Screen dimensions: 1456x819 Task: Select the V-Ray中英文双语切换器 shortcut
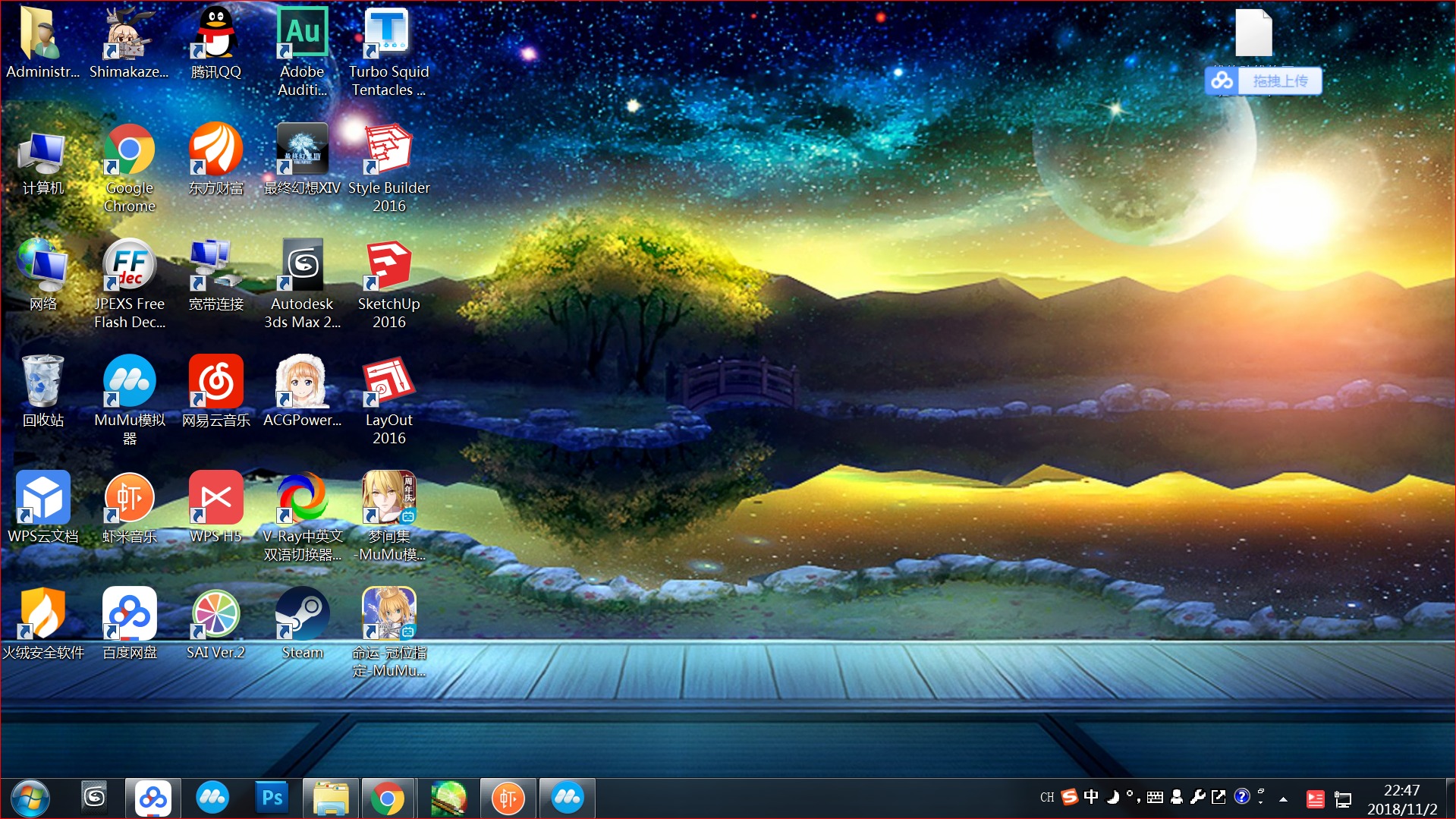(302, 516)
